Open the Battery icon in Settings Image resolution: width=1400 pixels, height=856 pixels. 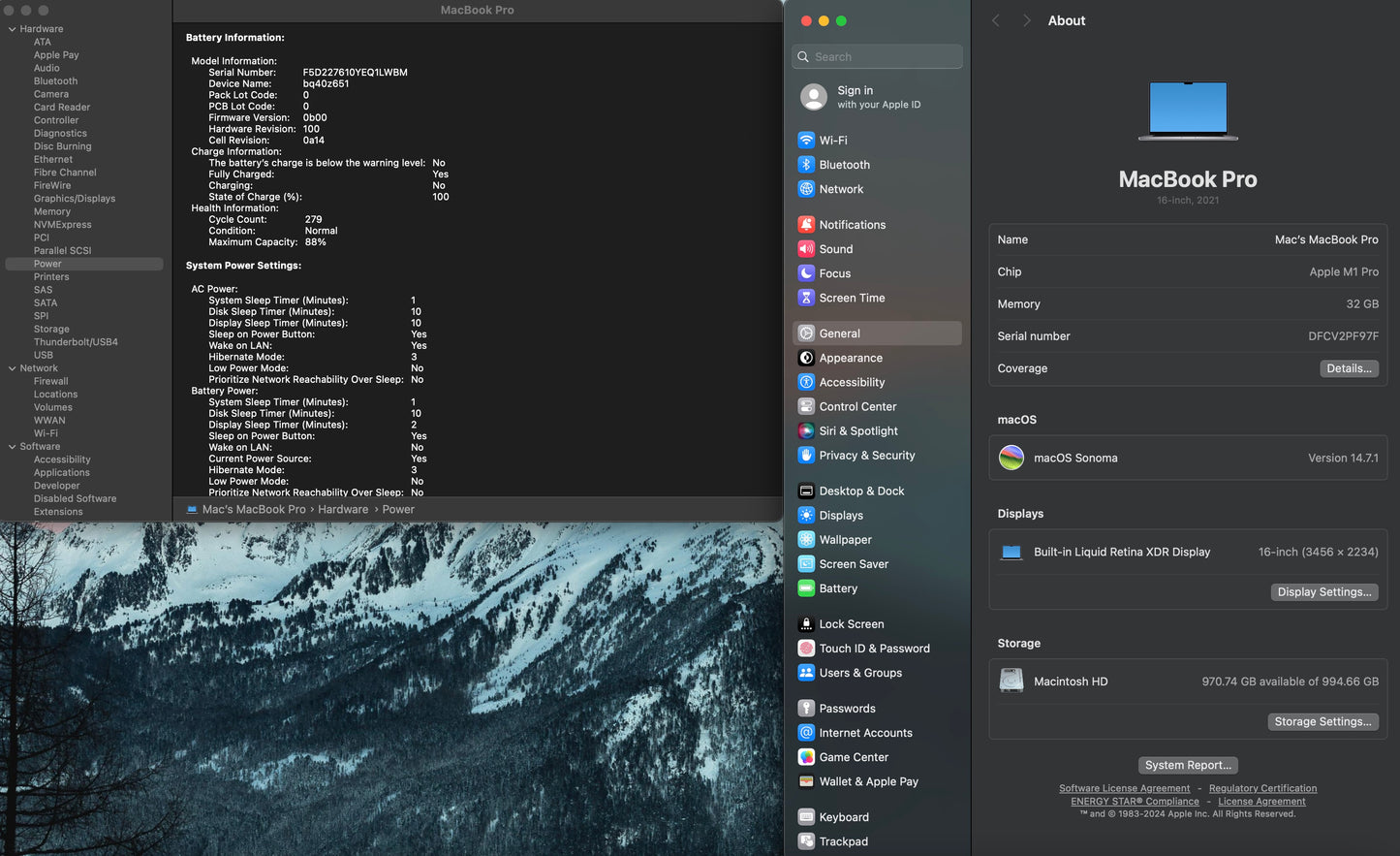coord(806,587)
